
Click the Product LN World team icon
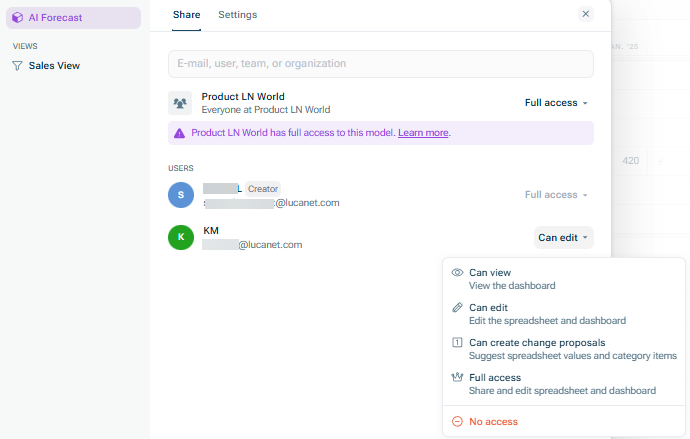tap(180, 103)
